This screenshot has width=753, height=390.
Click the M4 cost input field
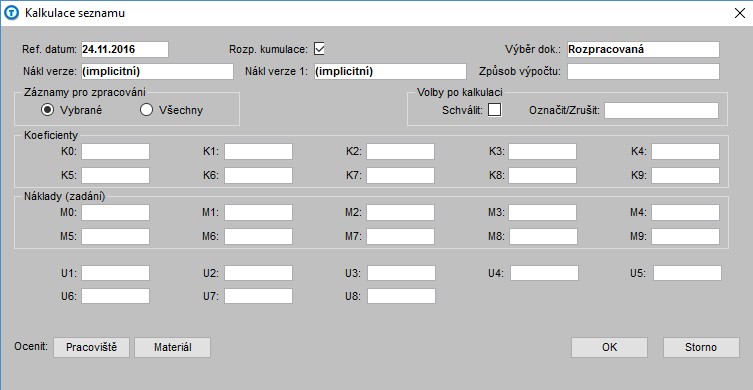pyautogui.click(x=685, y=212)
